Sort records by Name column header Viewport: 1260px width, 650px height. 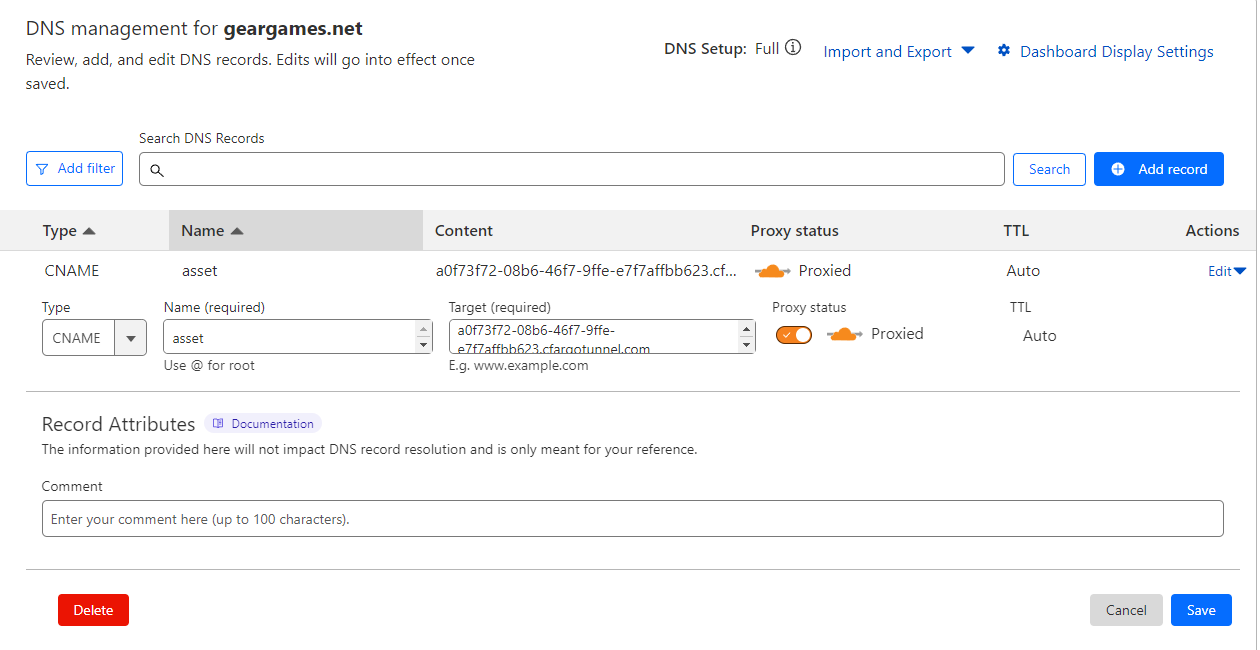pos(212,231)
